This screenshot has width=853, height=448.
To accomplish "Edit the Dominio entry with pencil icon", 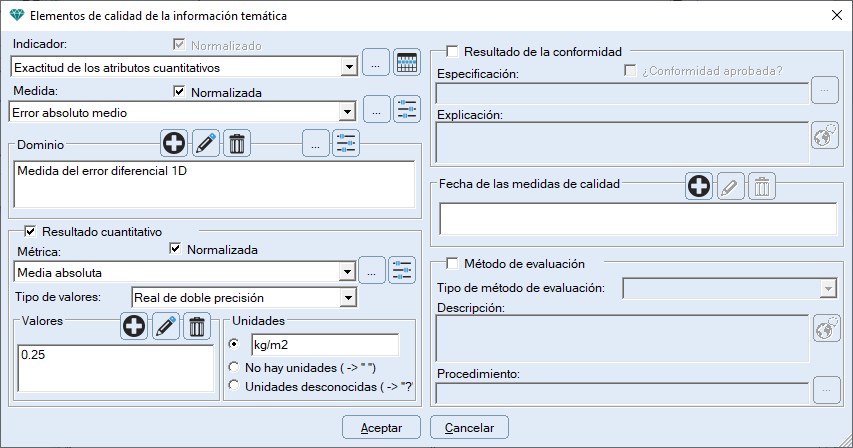I will 205,144.
